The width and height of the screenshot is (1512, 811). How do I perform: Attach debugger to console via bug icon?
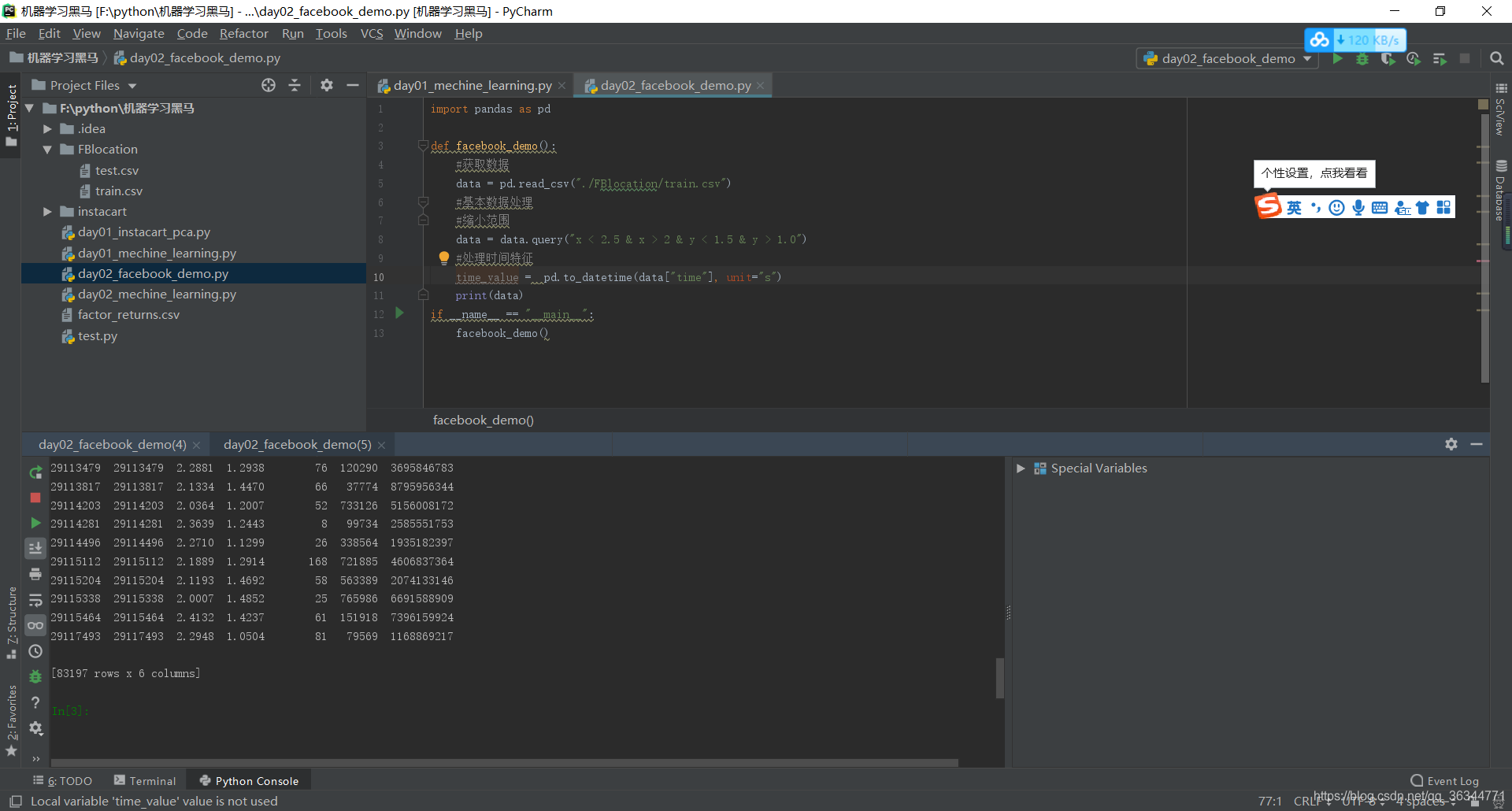(35, 676)
